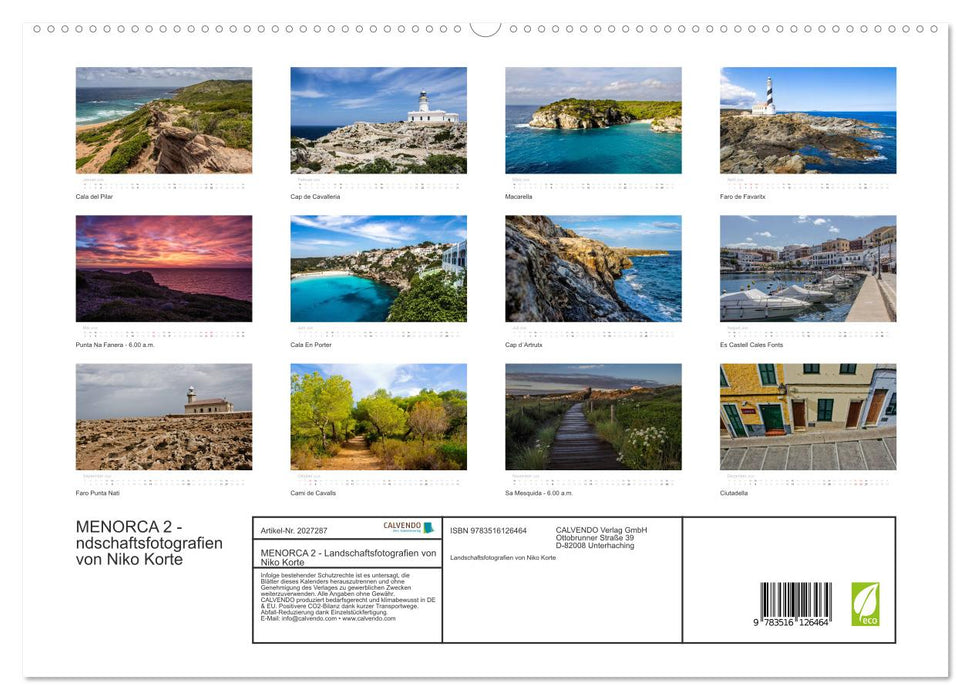Image resolution: width=971 pixels, height=700 pixels.
Task: Select the Cala del Pilar coastline thumbnail
Action: point(163,119)
